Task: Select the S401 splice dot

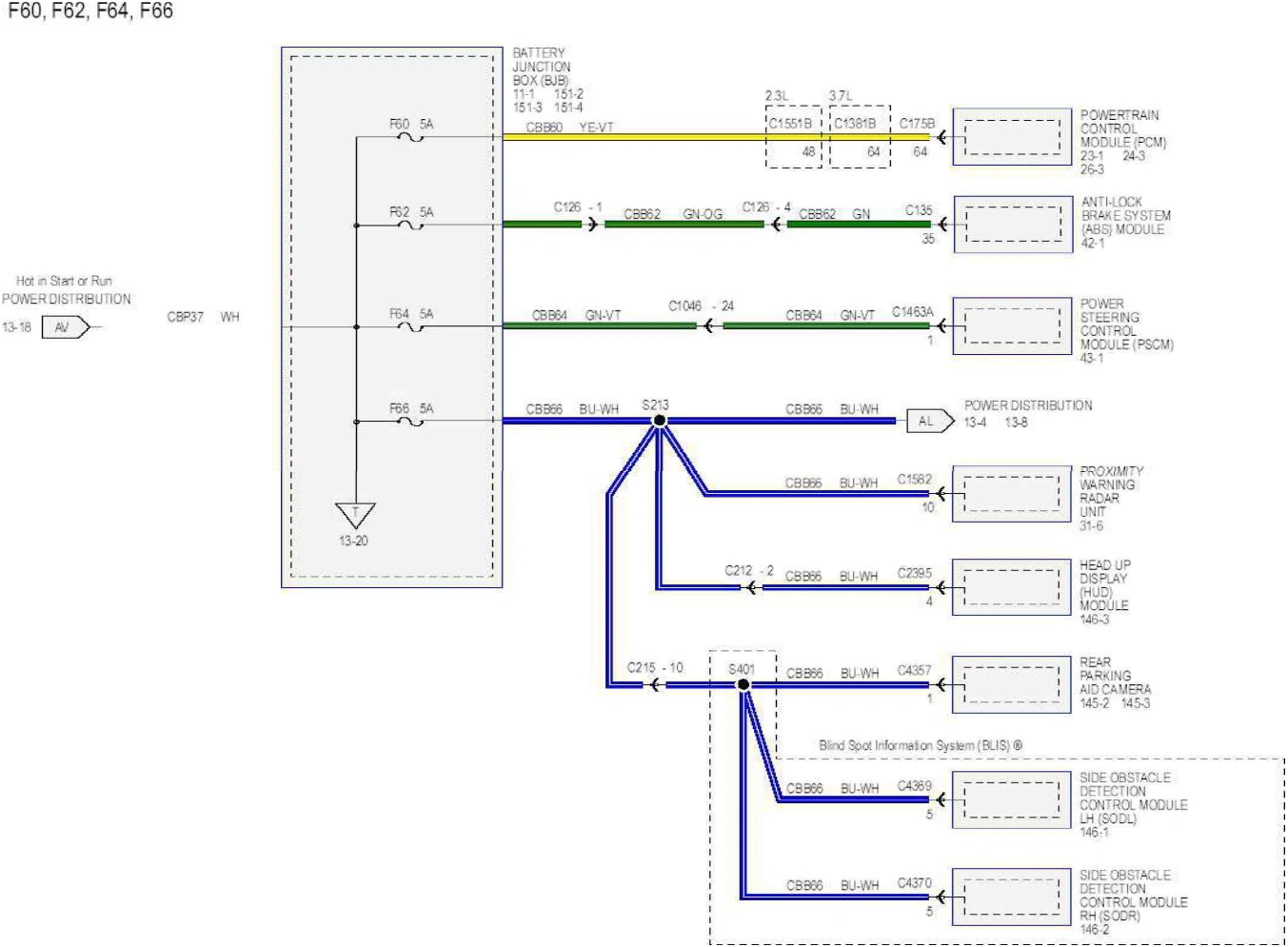Action: (x=743, y=684)
